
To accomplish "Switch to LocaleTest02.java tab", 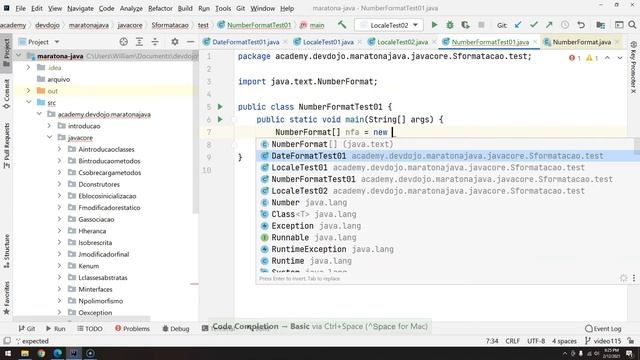I will [x=402, y=42].
